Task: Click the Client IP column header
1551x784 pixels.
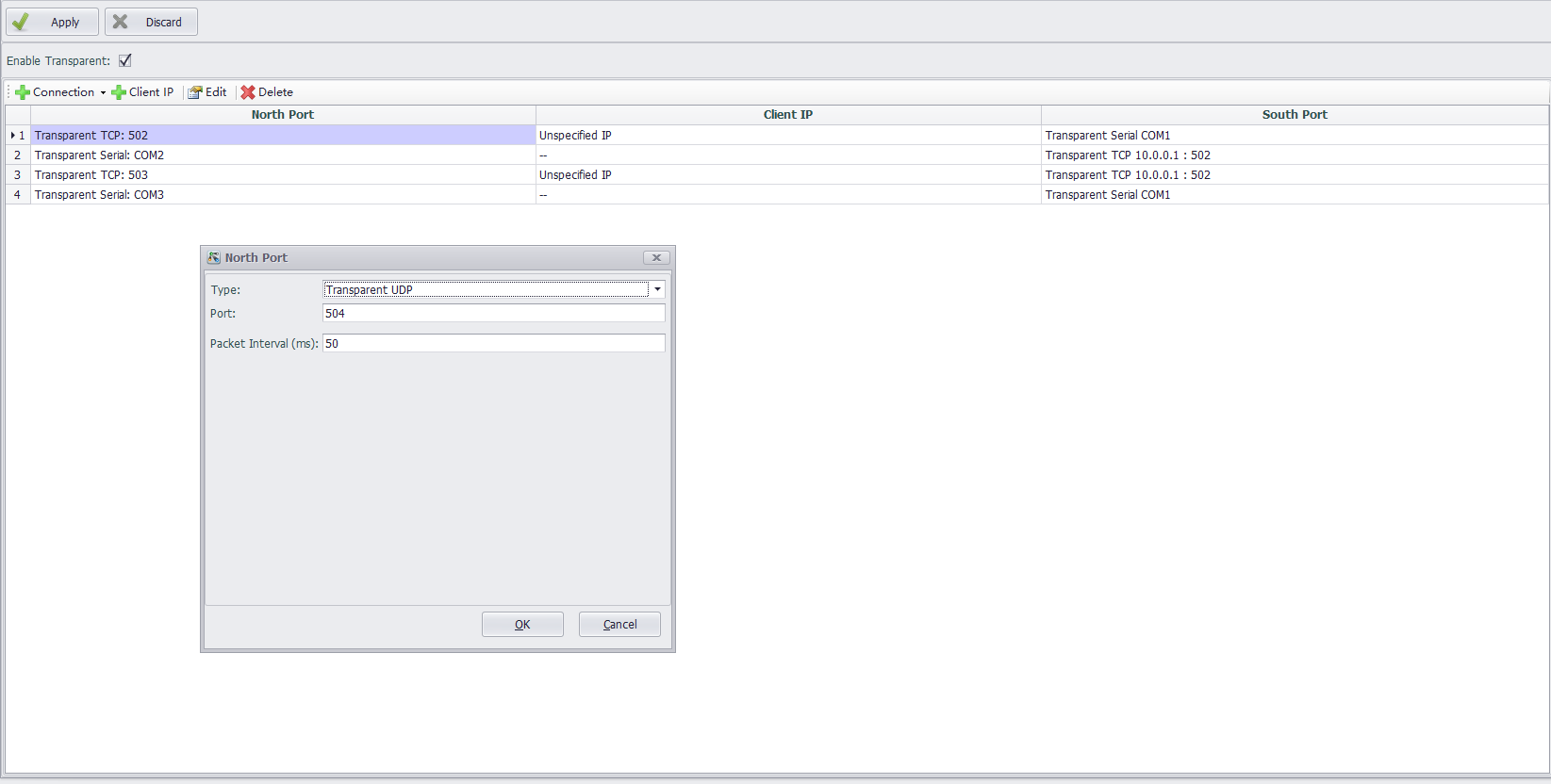Action: tap(787, 115)
